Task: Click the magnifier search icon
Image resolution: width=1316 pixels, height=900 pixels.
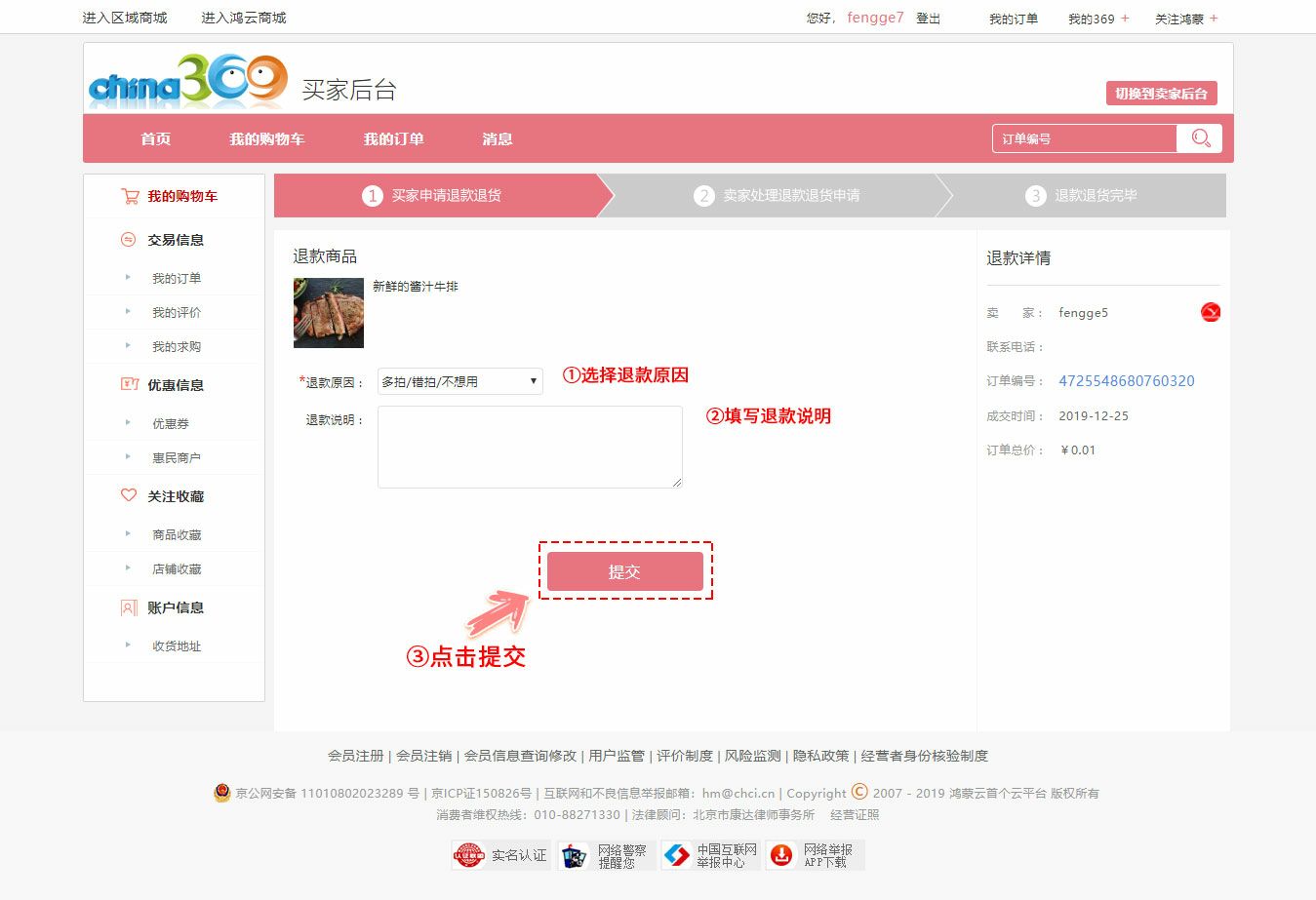Action: [x=1200, y=138]
